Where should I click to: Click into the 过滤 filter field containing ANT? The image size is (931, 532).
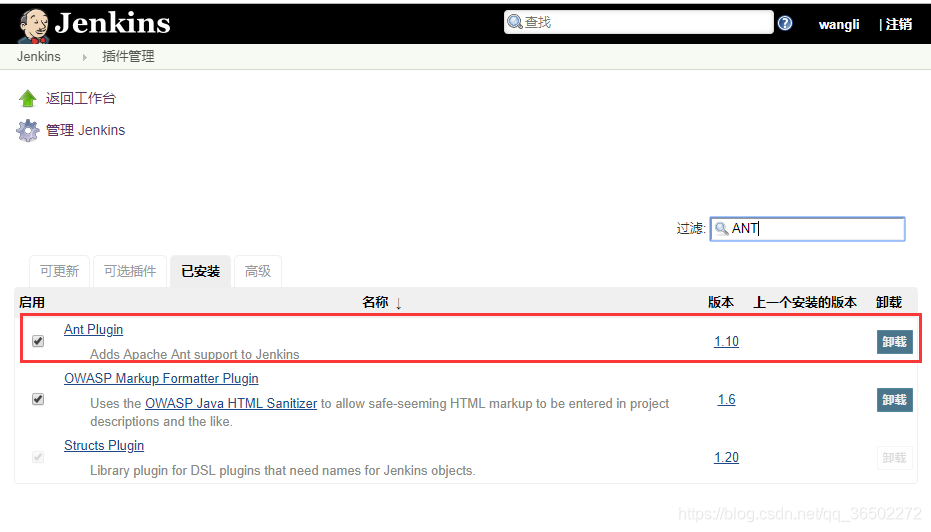point(808,229)
